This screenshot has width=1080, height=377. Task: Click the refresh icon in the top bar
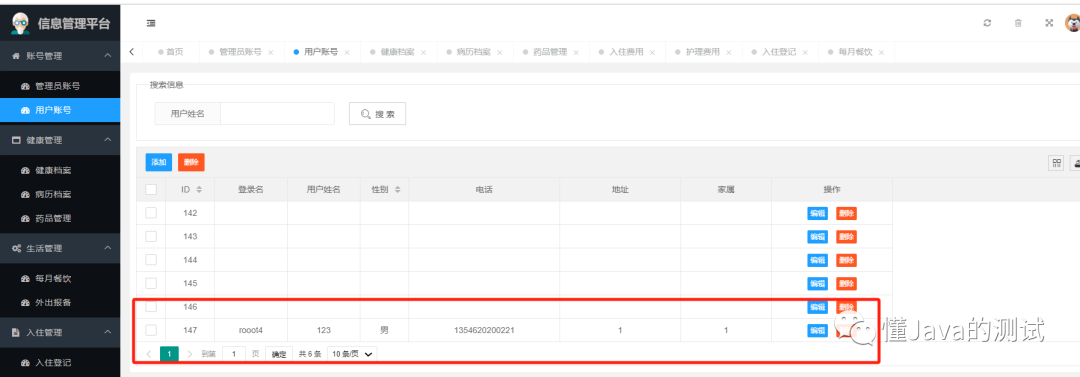pyautogui.click(x=987, y=23)
